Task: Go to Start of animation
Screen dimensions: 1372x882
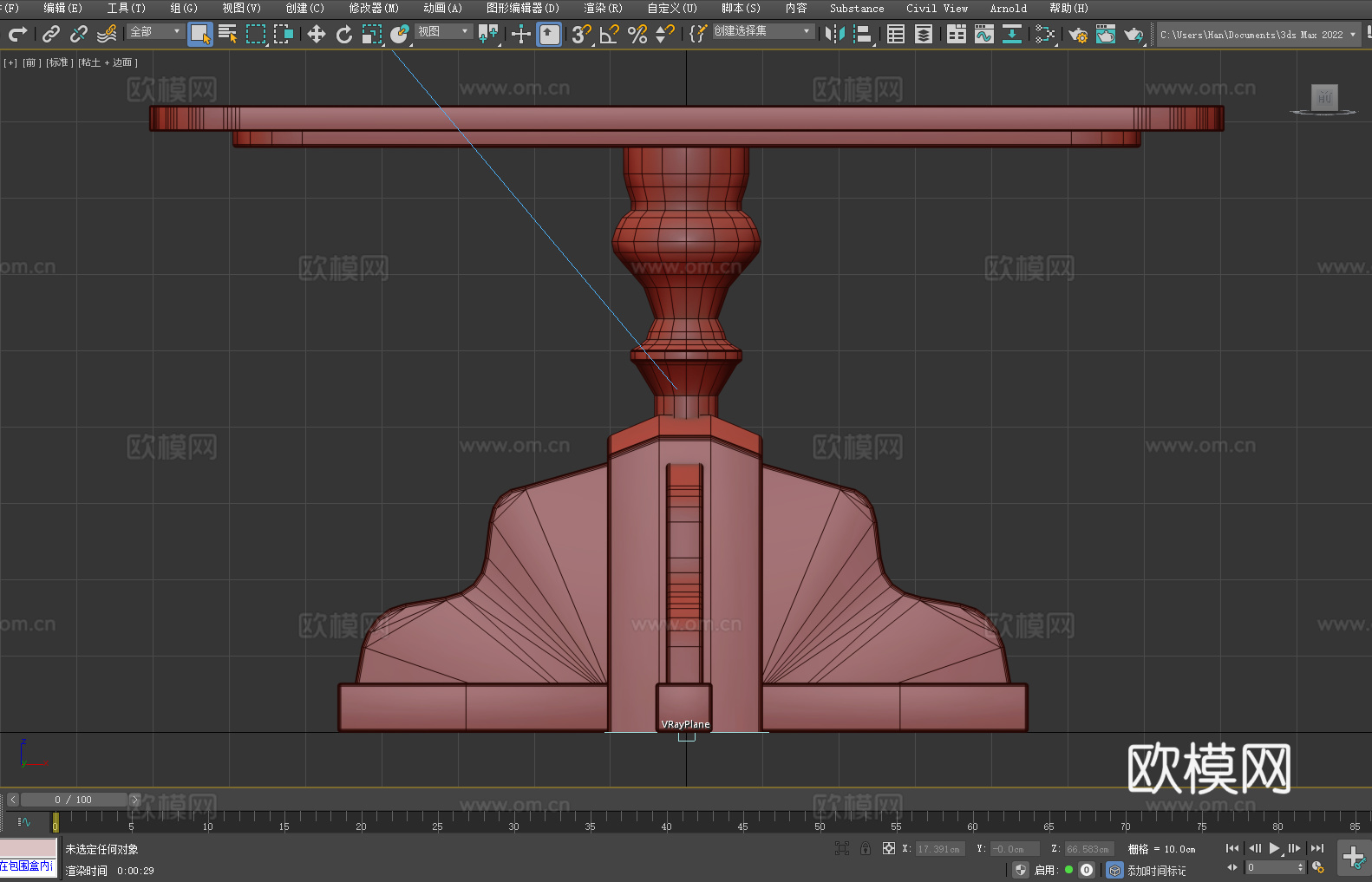Action: pos(1232,848)
